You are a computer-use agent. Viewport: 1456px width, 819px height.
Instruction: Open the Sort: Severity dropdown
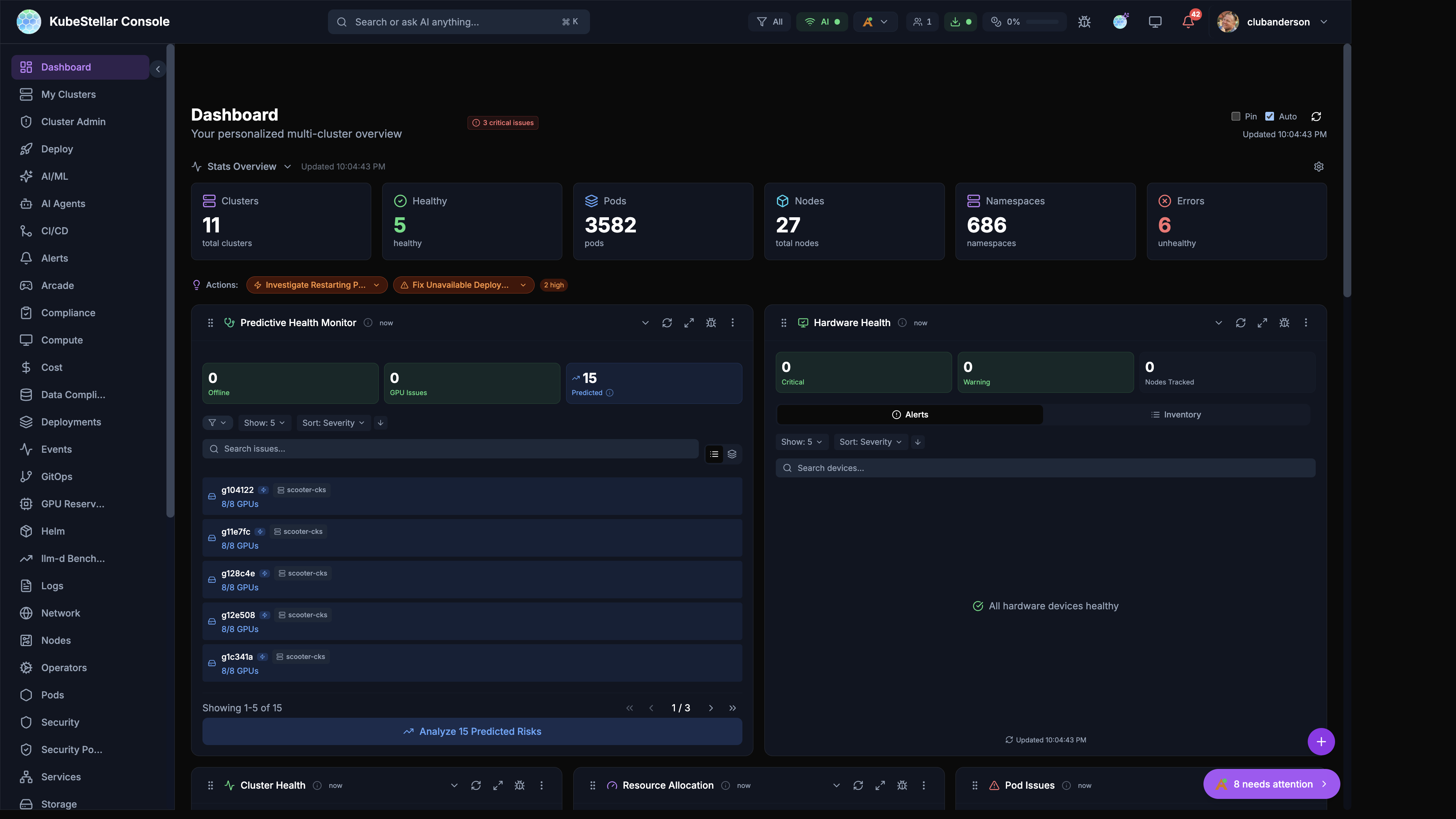click(x=333, y=423)
